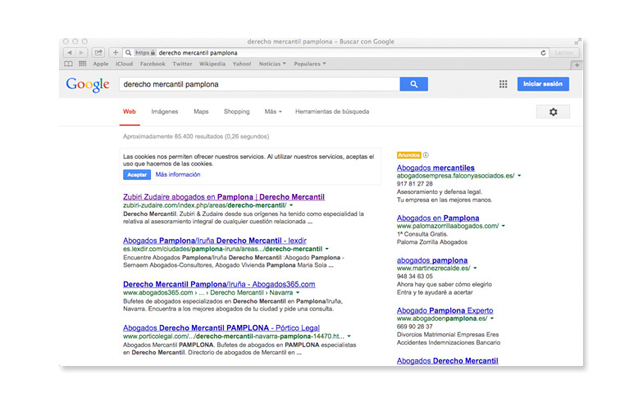This screenshot has width=640, height=401.
Task: Click the Safari back arrow button
Action: (x=70, y=53)
